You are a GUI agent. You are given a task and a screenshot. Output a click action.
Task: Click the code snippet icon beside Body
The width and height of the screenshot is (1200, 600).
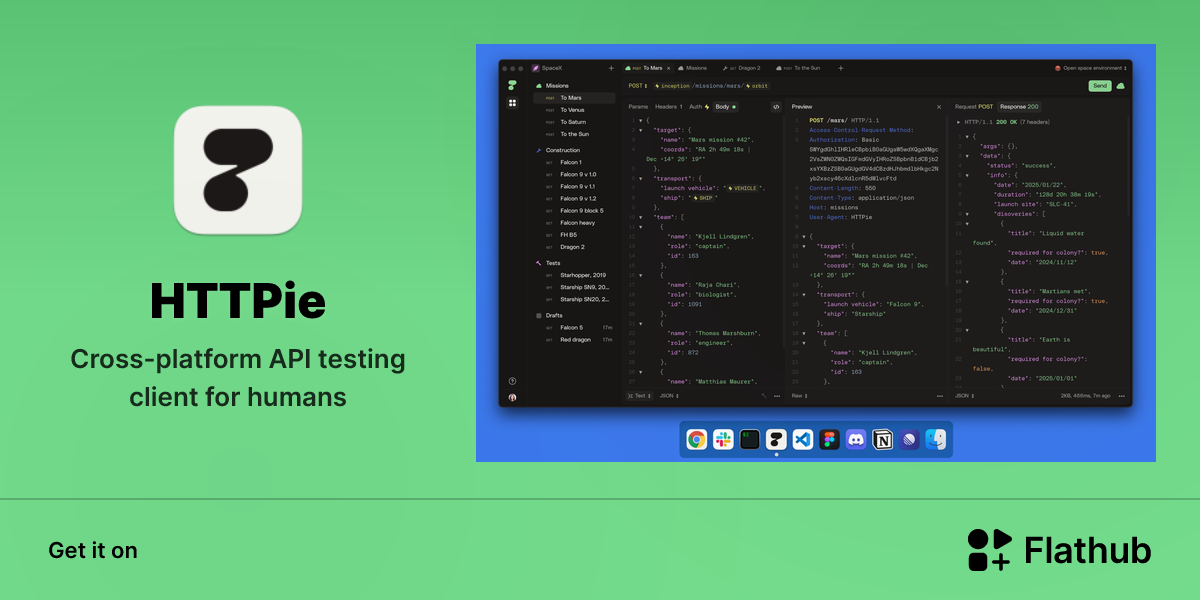[776, 106]
